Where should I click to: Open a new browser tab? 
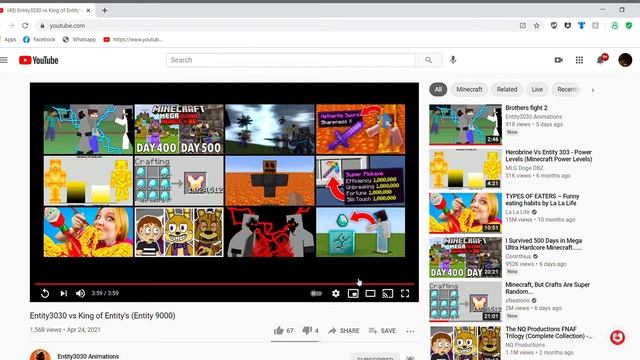click(x=104, y=10)
